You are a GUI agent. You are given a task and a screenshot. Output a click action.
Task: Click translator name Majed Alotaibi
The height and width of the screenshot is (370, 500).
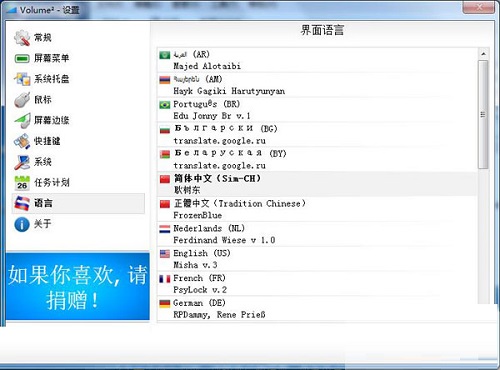[x=207, y=66]
